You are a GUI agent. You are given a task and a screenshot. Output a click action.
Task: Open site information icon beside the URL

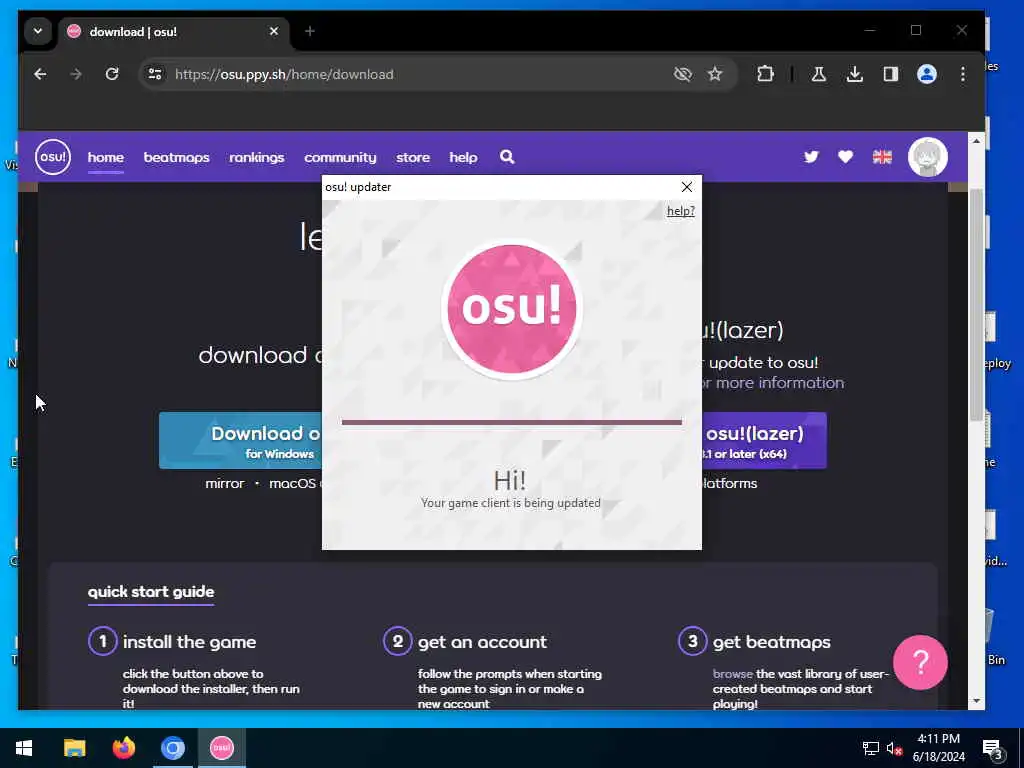[x=155, y=74]
